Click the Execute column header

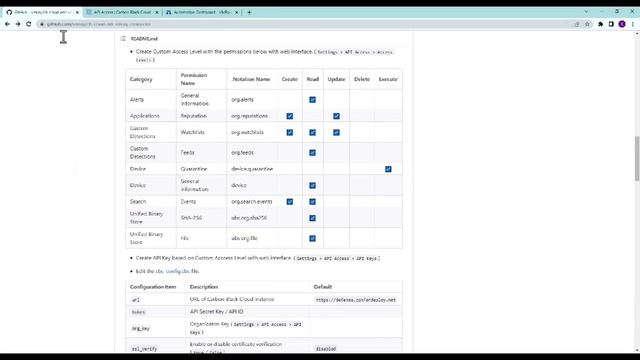(x=388, y=79)
